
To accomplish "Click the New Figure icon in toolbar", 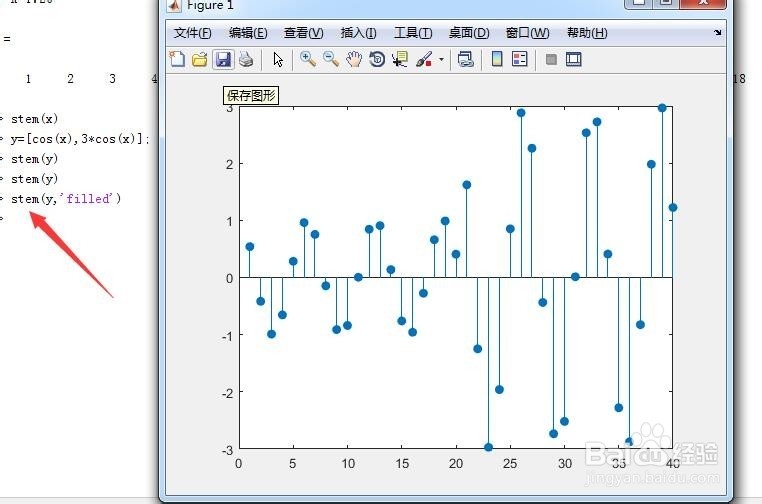I will pyautogui.click(x=177, y=59).
